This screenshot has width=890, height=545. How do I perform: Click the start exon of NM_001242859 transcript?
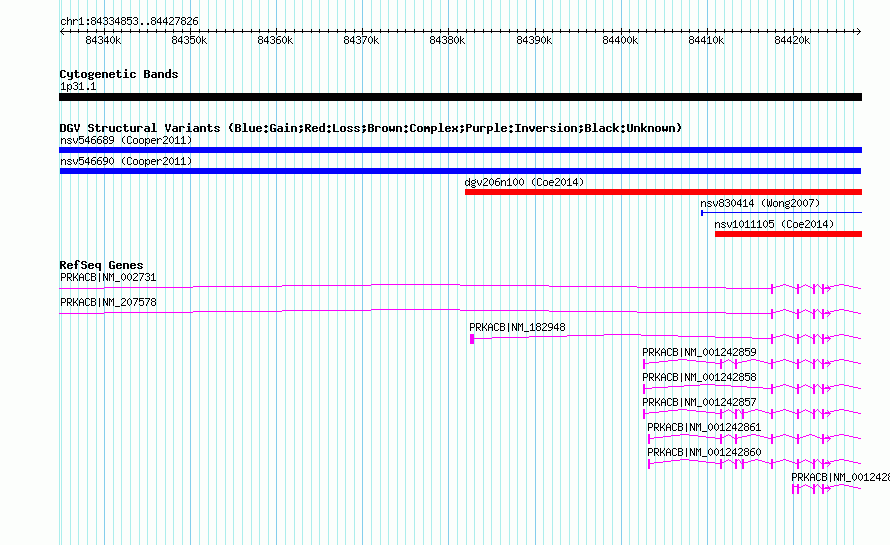point(644,364)
